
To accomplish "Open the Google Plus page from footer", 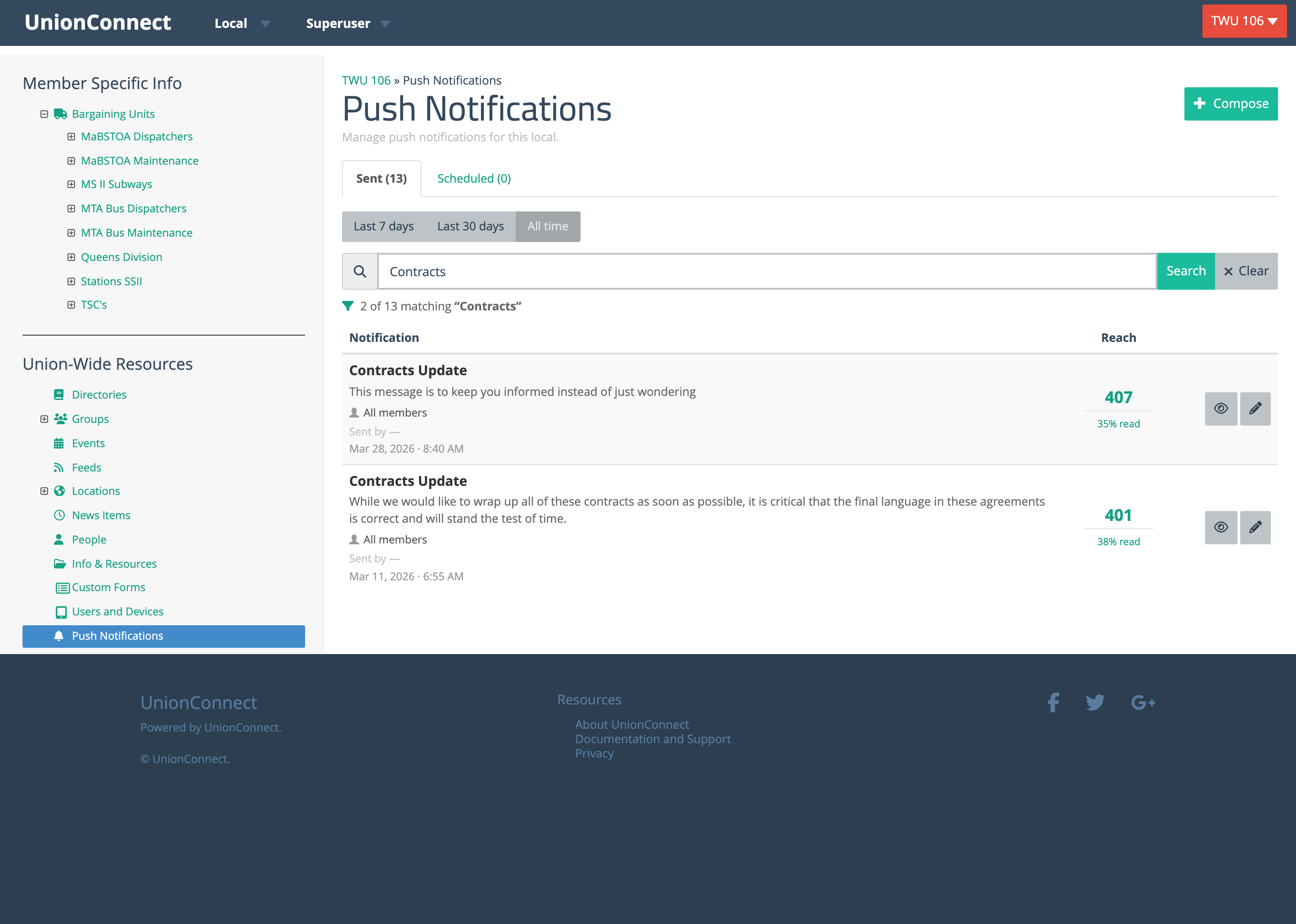I will (1143, 703).
